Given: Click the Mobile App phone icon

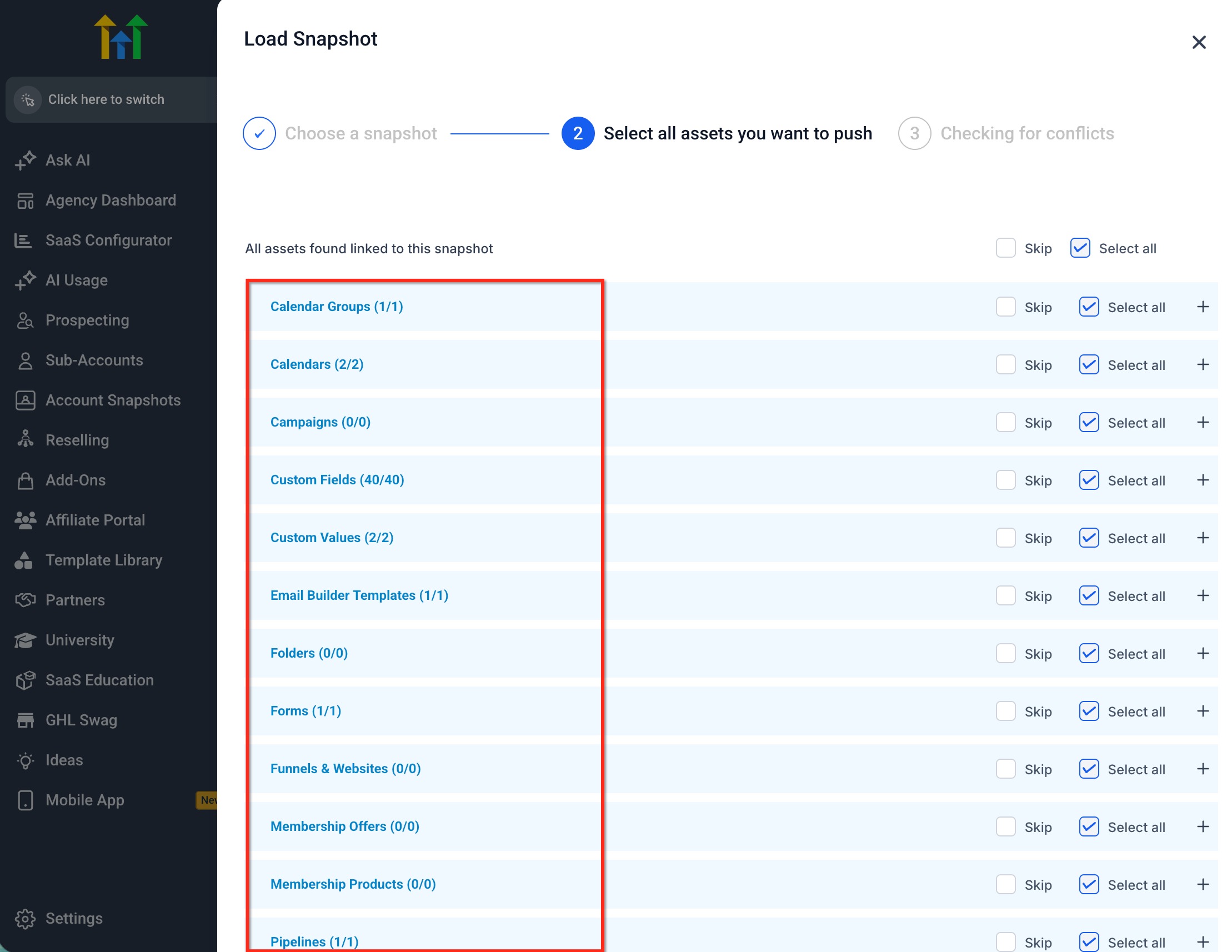Looking at the screenshot, I should [26, 800].
